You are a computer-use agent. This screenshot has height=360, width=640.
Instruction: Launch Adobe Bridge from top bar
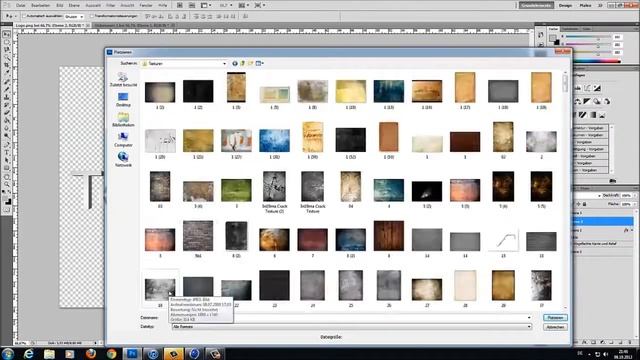180,5
